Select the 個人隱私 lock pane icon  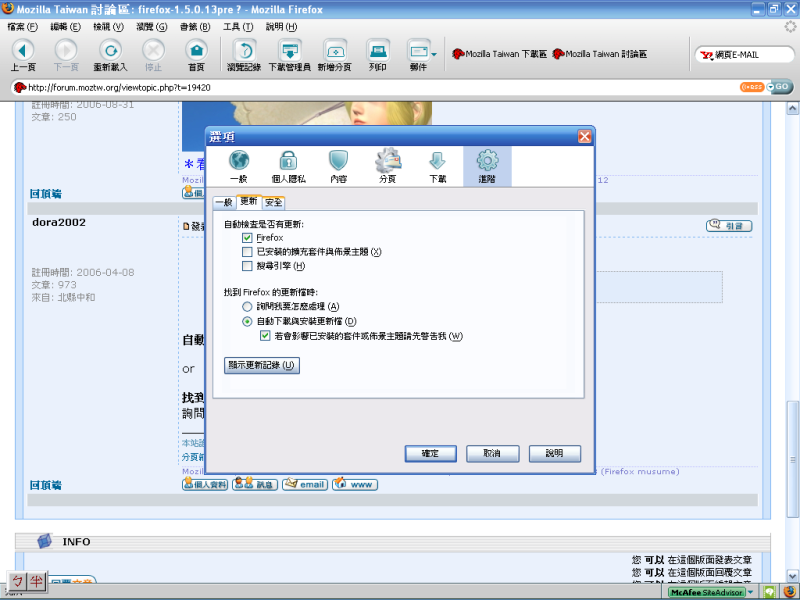288,166
